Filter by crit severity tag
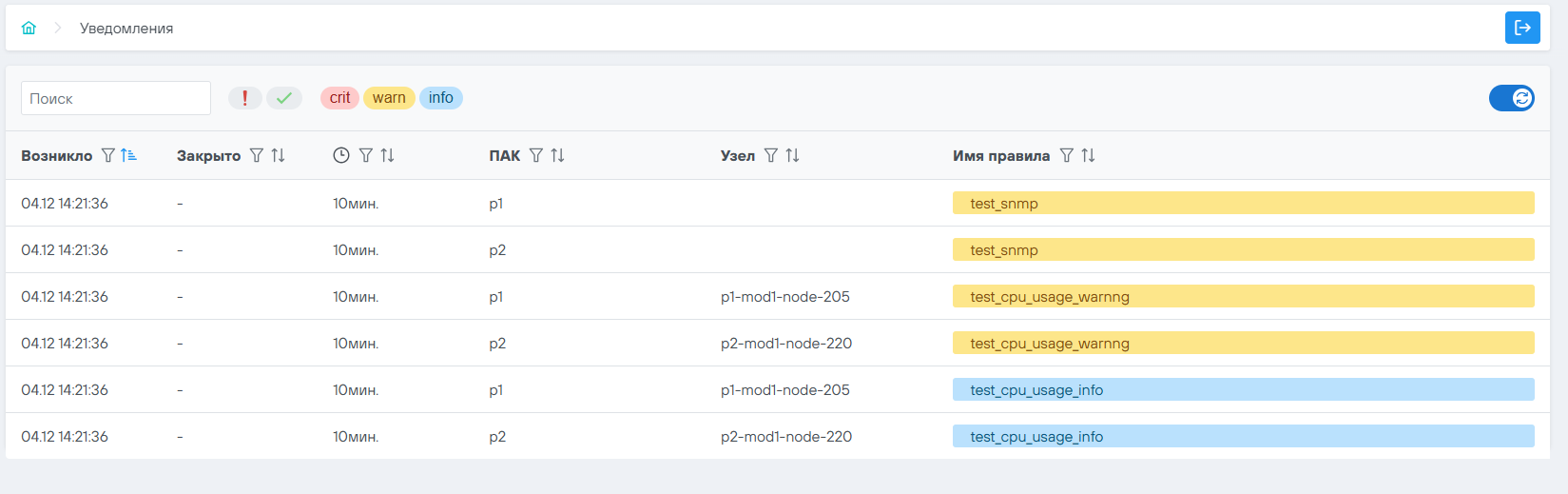This screenshot has height=494, width=1568. tap(339, 98)
